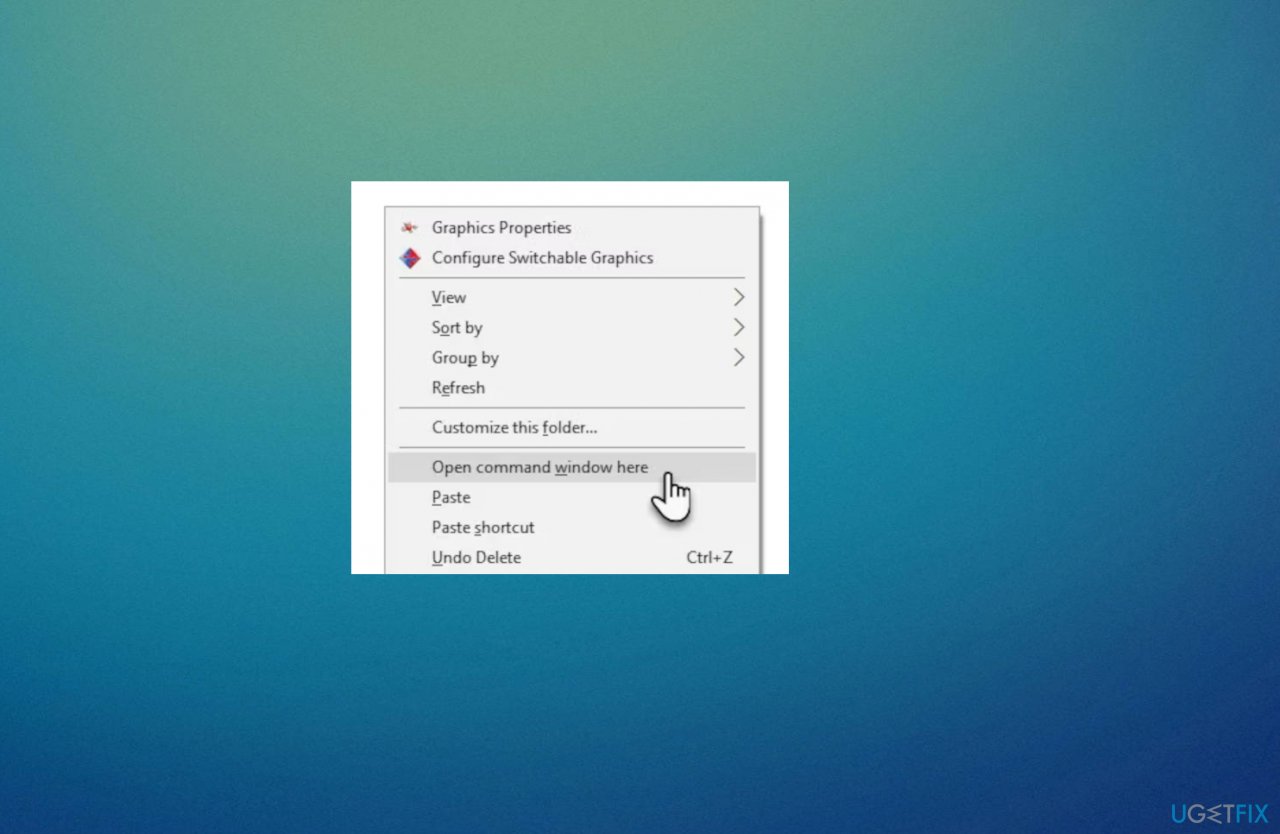Choose Refresh from context menu
The height and width of the screenshot is (834, 1280).
[x=572, y=388]
